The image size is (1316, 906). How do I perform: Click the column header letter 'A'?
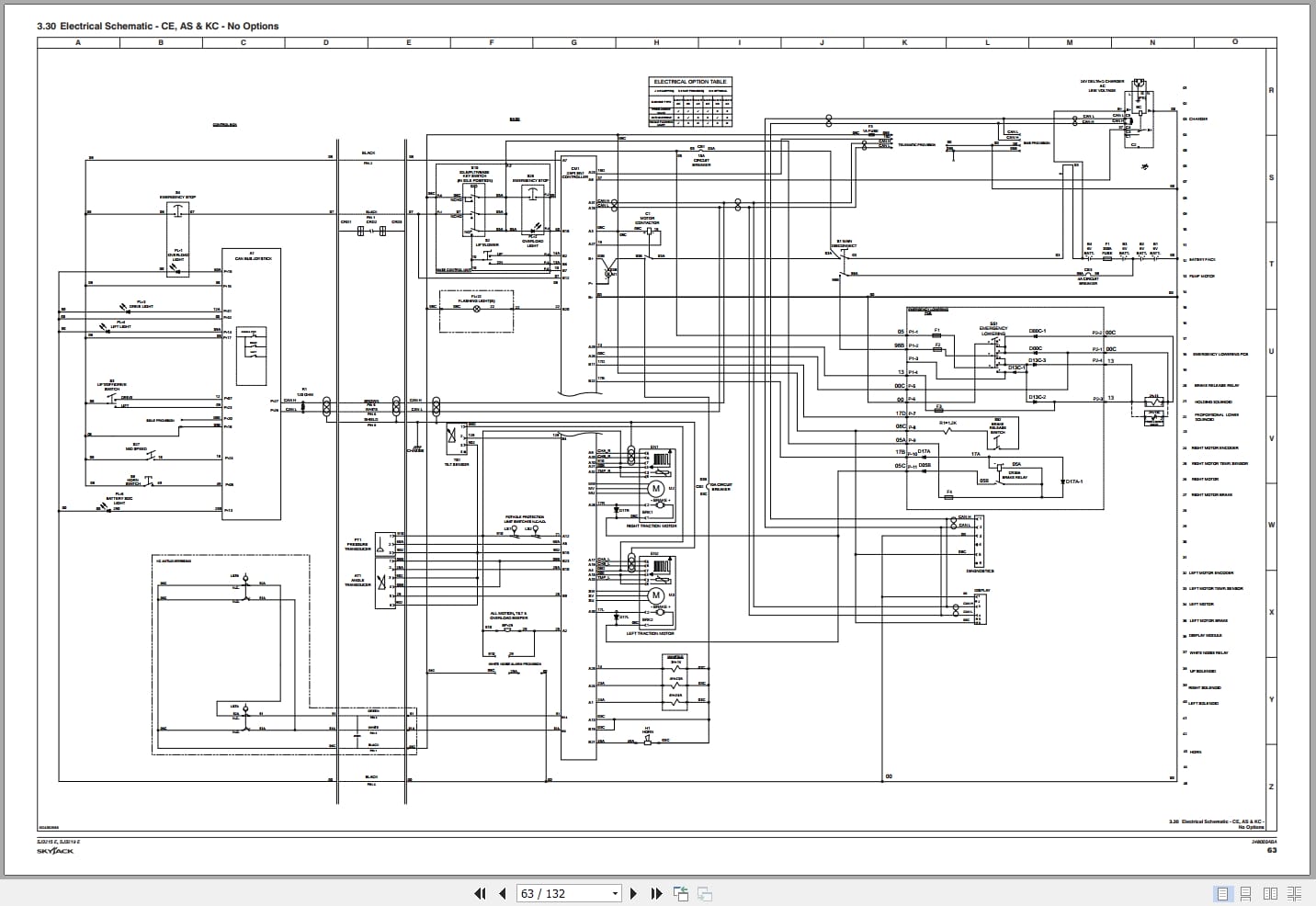(77, 42)
